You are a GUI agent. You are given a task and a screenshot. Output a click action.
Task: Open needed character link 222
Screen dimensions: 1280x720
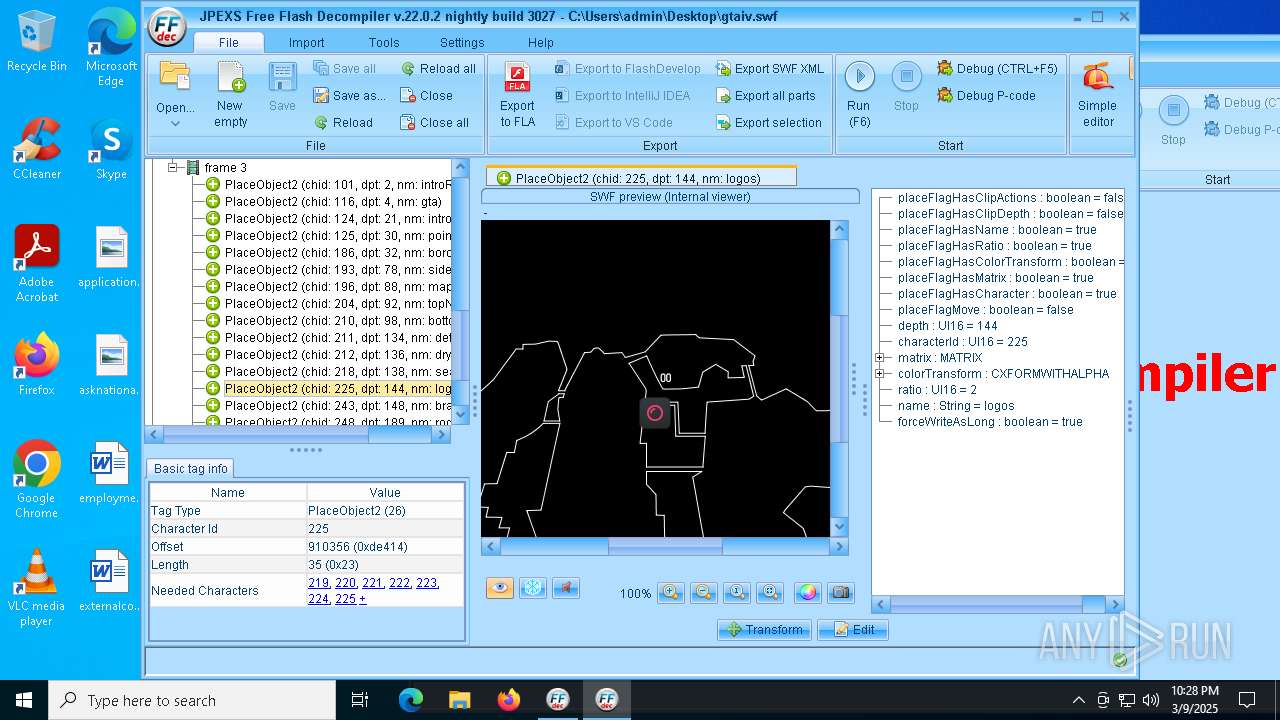[x=399, y=583]
